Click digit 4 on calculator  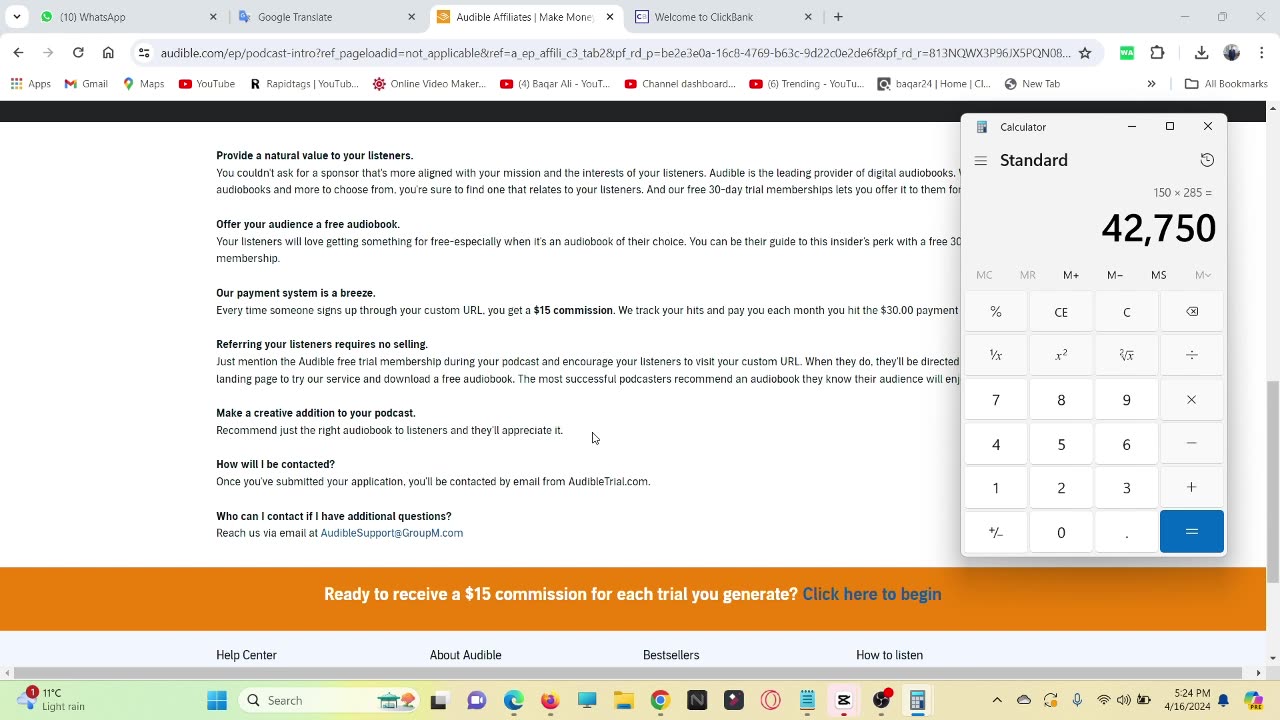(x=996, y=444)
